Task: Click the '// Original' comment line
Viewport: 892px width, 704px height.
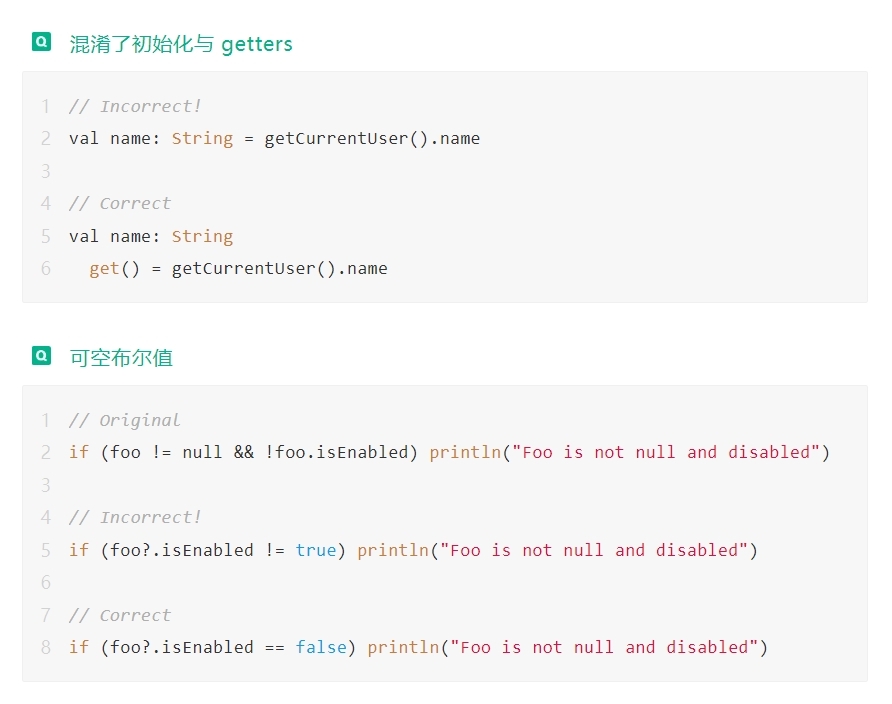Action: [x=125, y=420]
